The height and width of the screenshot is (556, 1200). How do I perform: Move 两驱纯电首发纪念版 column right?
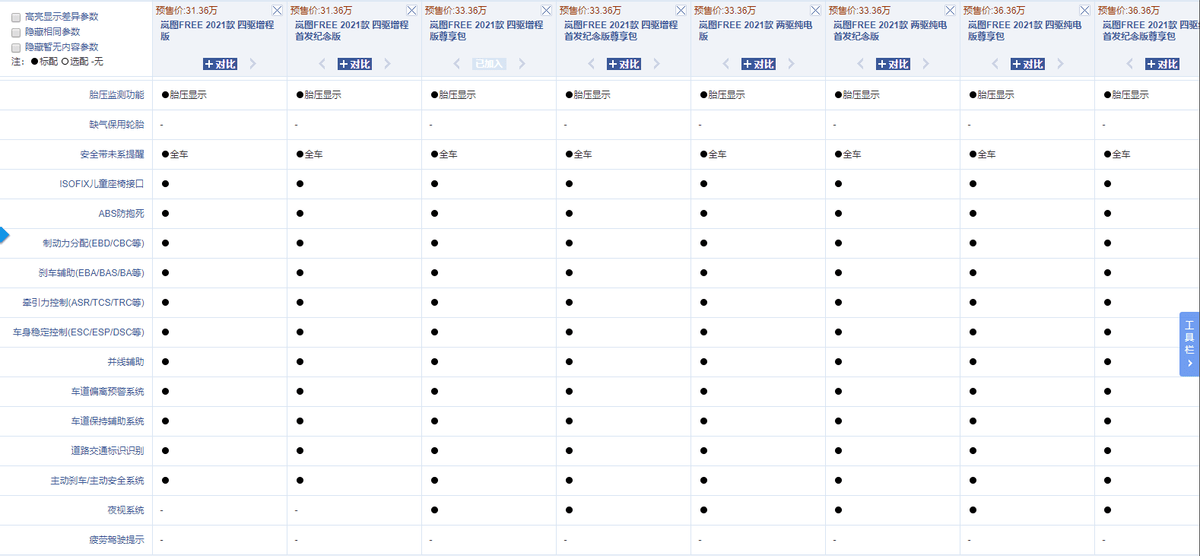[926, 64]
